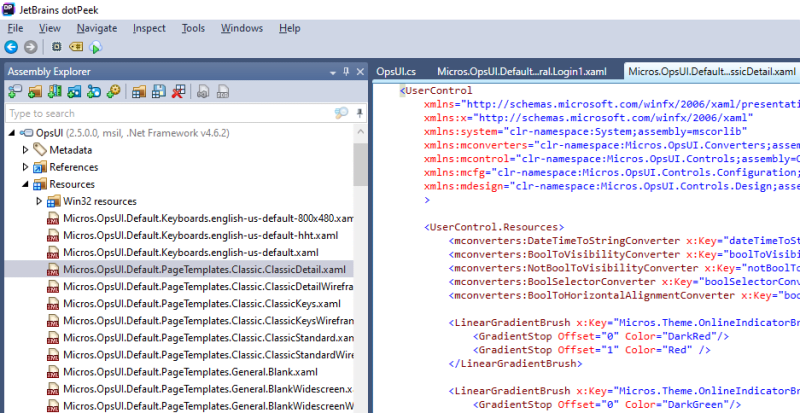Select Classic.ClassicStandardWireframe resource

(208, 355)
